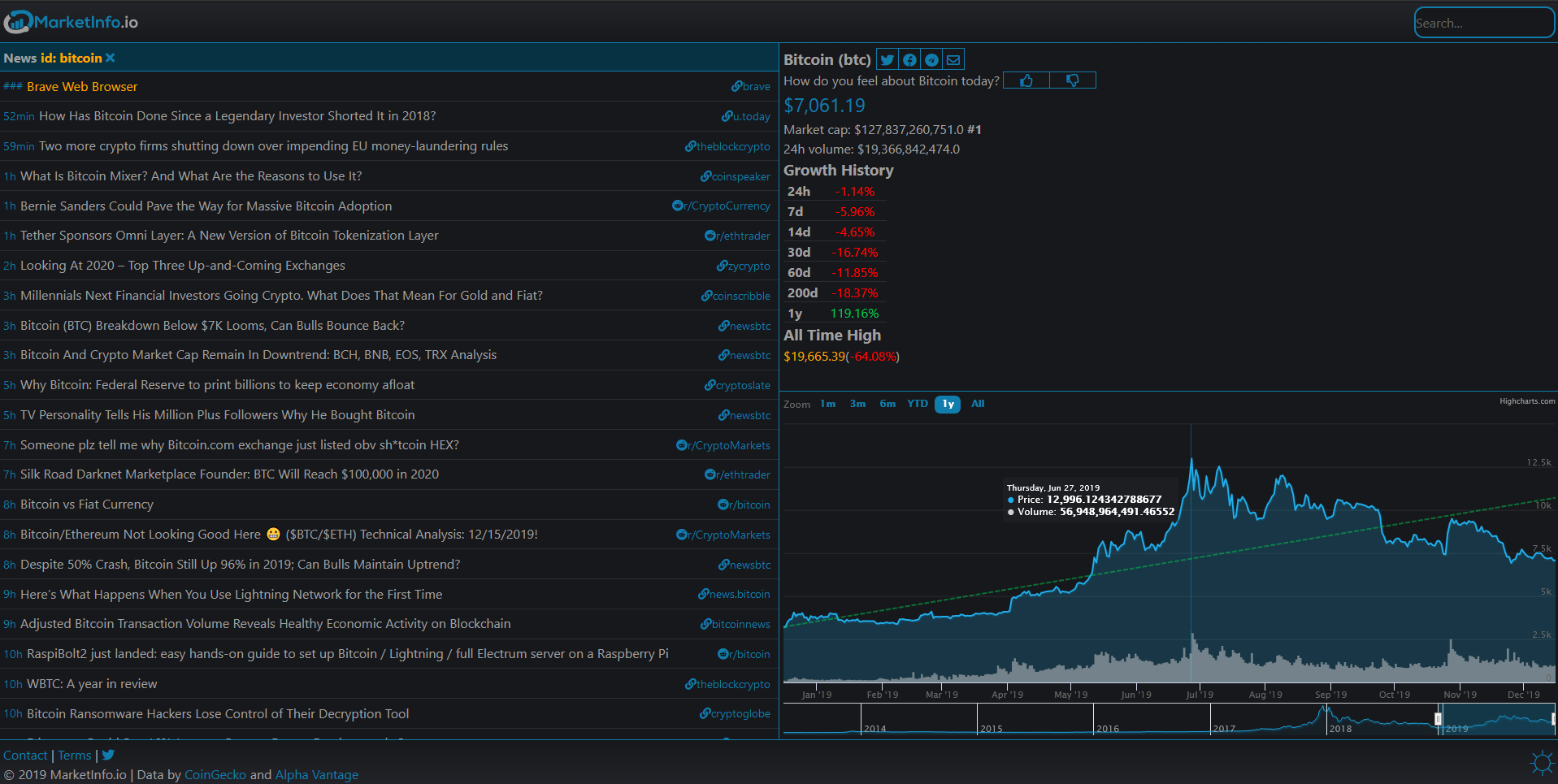Set chart zoom to 1m

(827, 404)
